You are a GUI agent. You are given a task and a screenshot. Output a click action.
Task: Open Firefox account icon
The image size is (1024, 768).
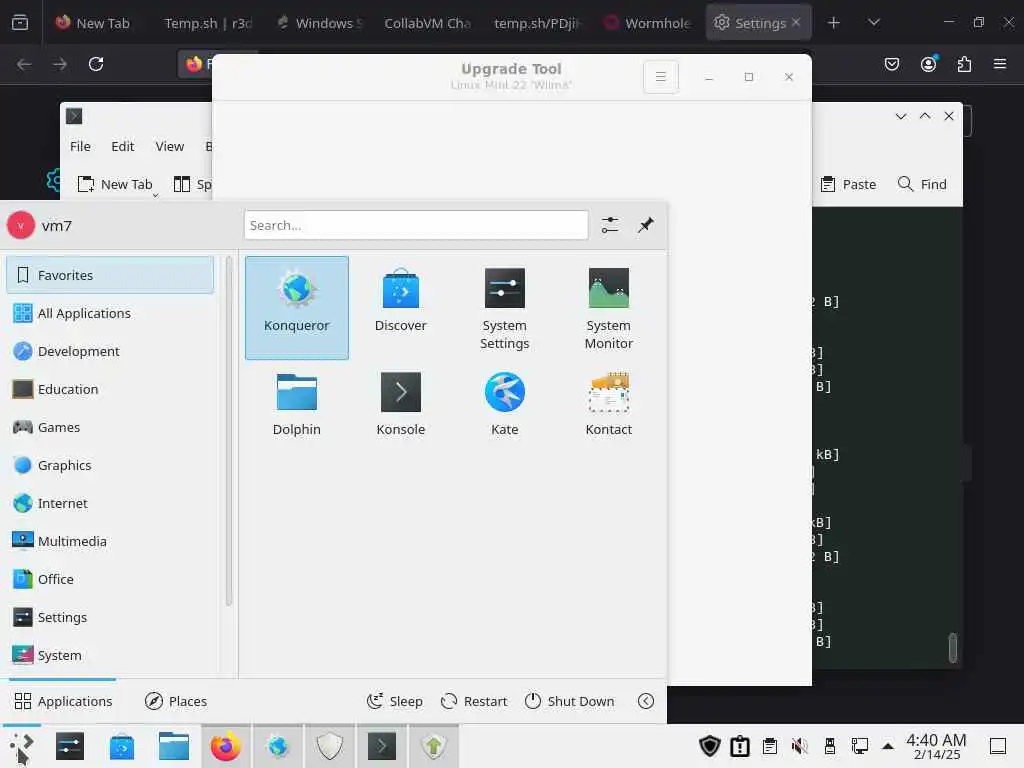point(929,64)
